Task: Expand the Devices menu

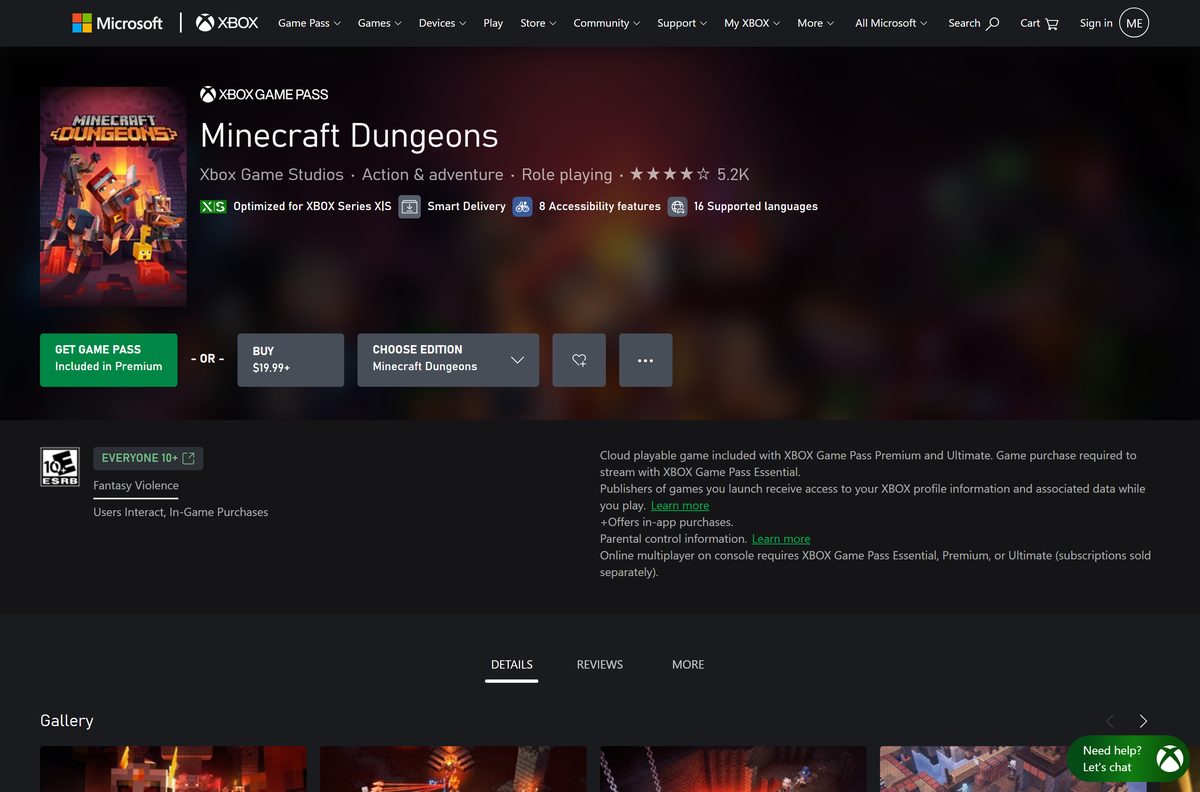Action: coord(442,23)
